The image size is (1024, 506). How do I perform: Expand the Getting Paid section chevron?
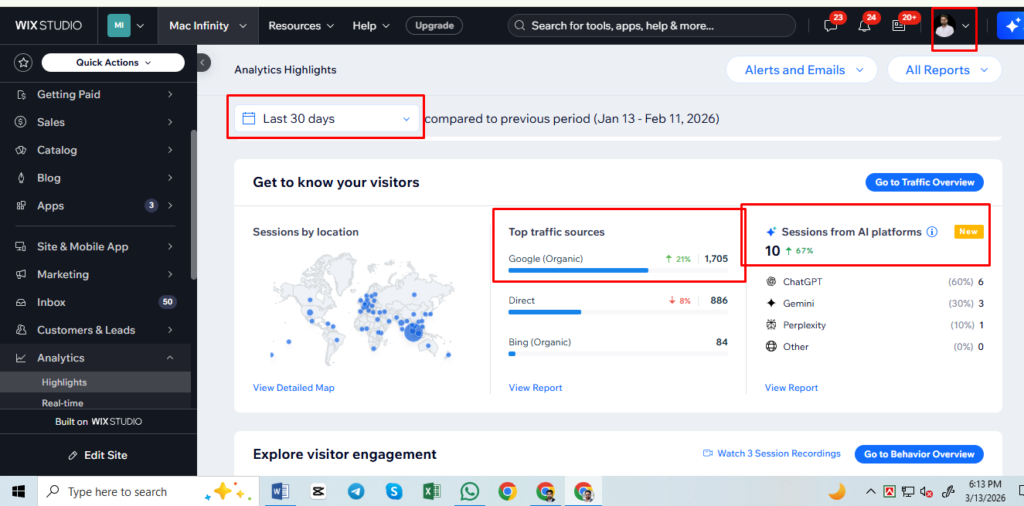click(x=170, y=95)
